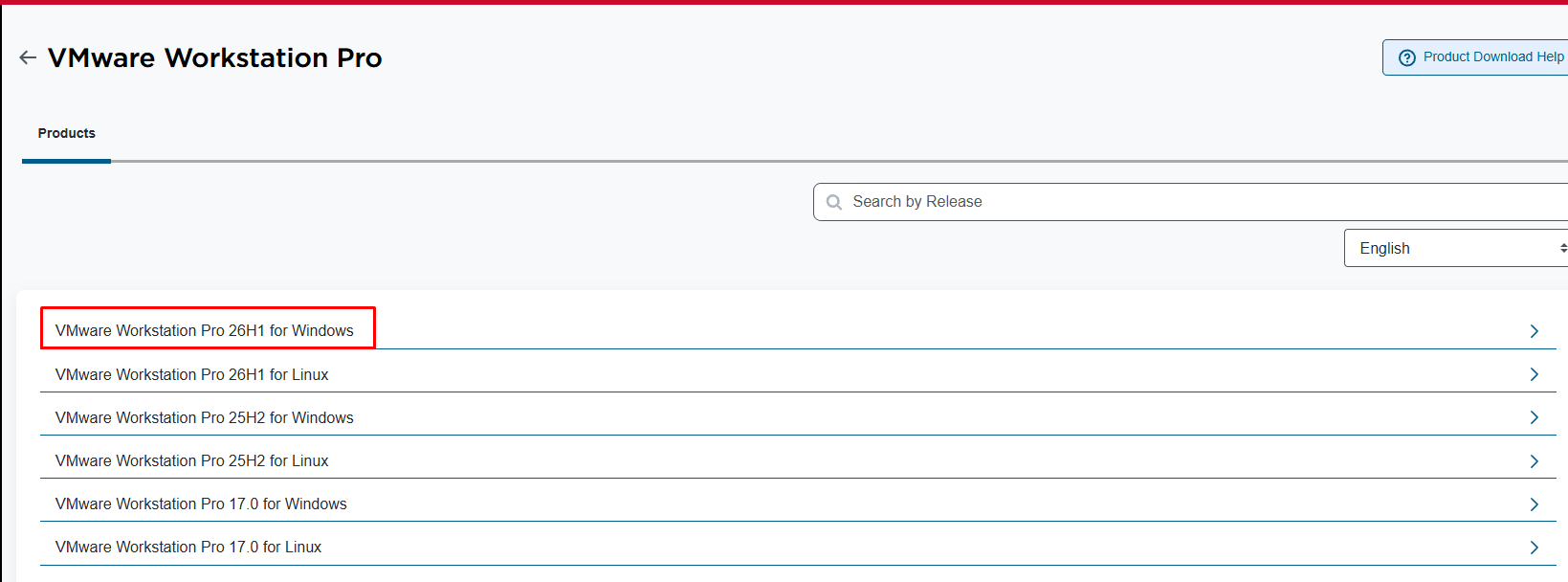Switch to the Products tab

(x=67, y=133)
